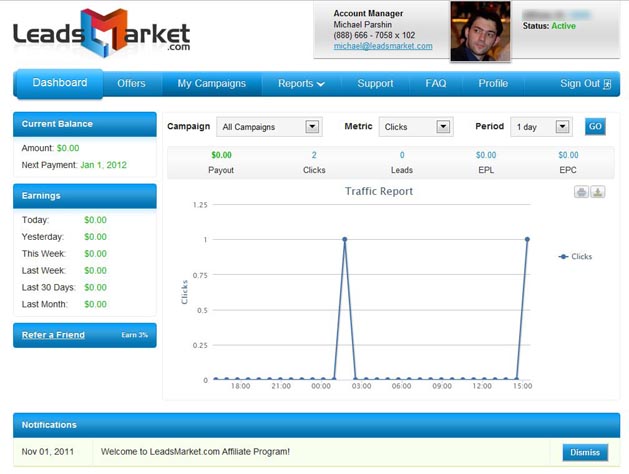Click the This Week earnings value
The image size is (629, 474).
point(95,253)
